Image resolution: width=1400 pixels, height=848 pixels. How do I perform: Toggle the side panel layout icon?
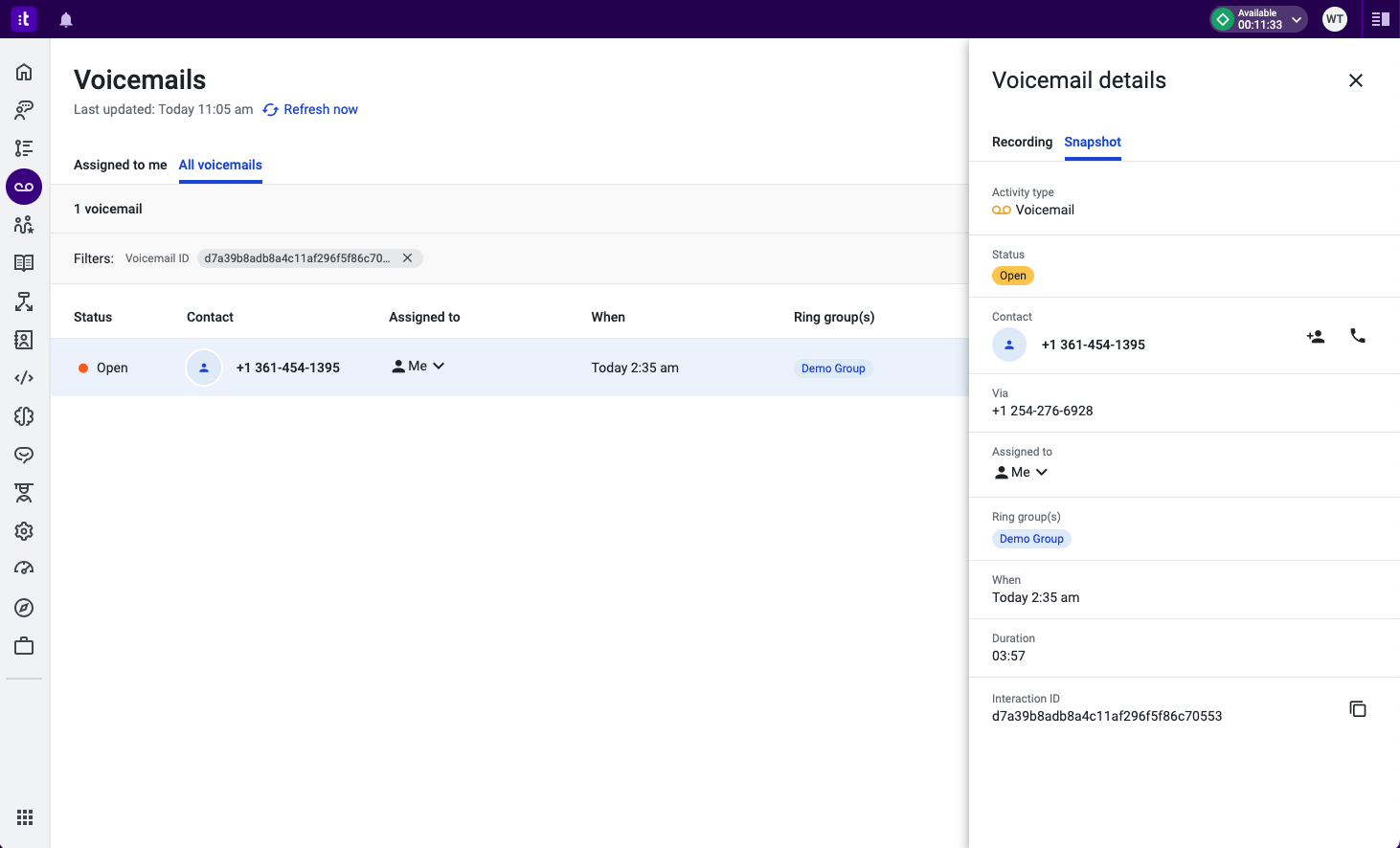1380,19
